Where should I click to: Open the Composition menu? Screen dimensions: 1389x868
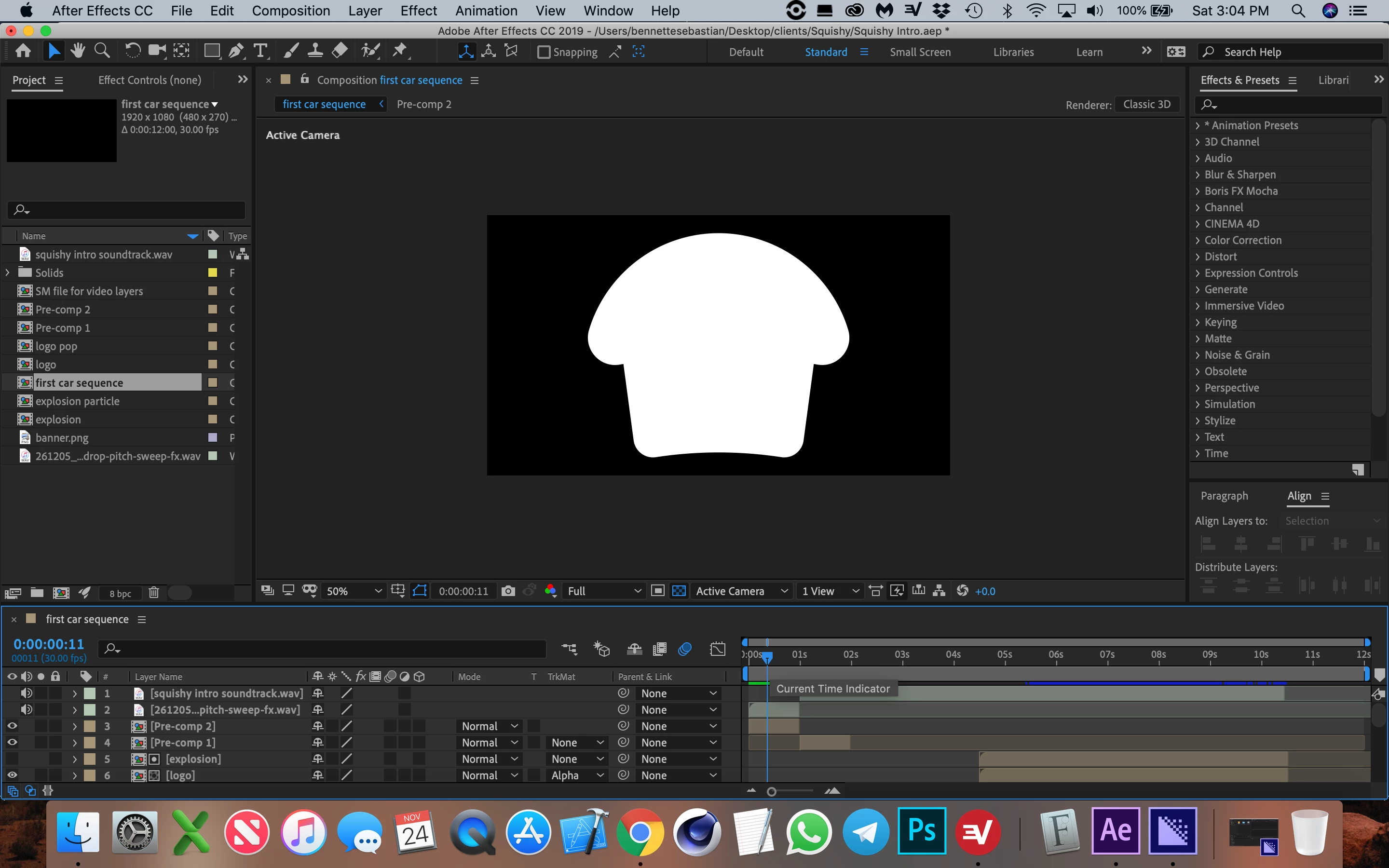[290, 11]
